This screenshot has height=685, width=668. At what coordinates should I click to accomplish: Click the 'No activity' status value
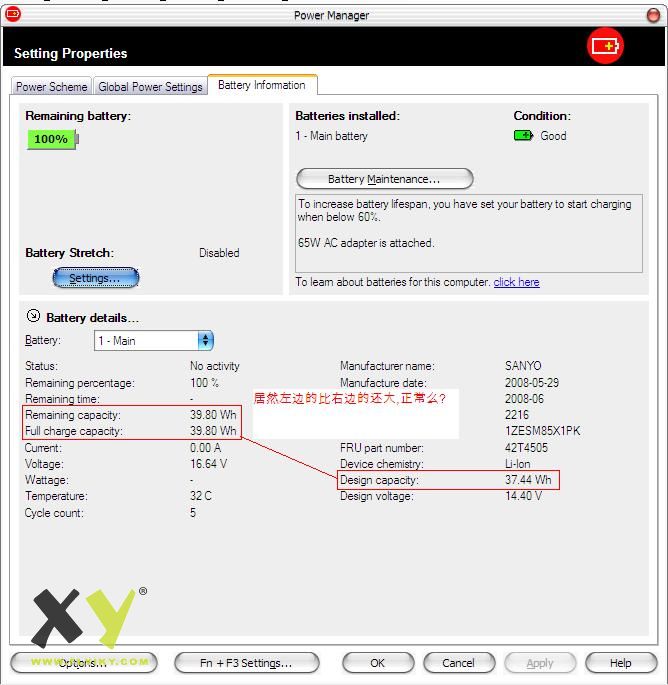(x=215, y=366)
